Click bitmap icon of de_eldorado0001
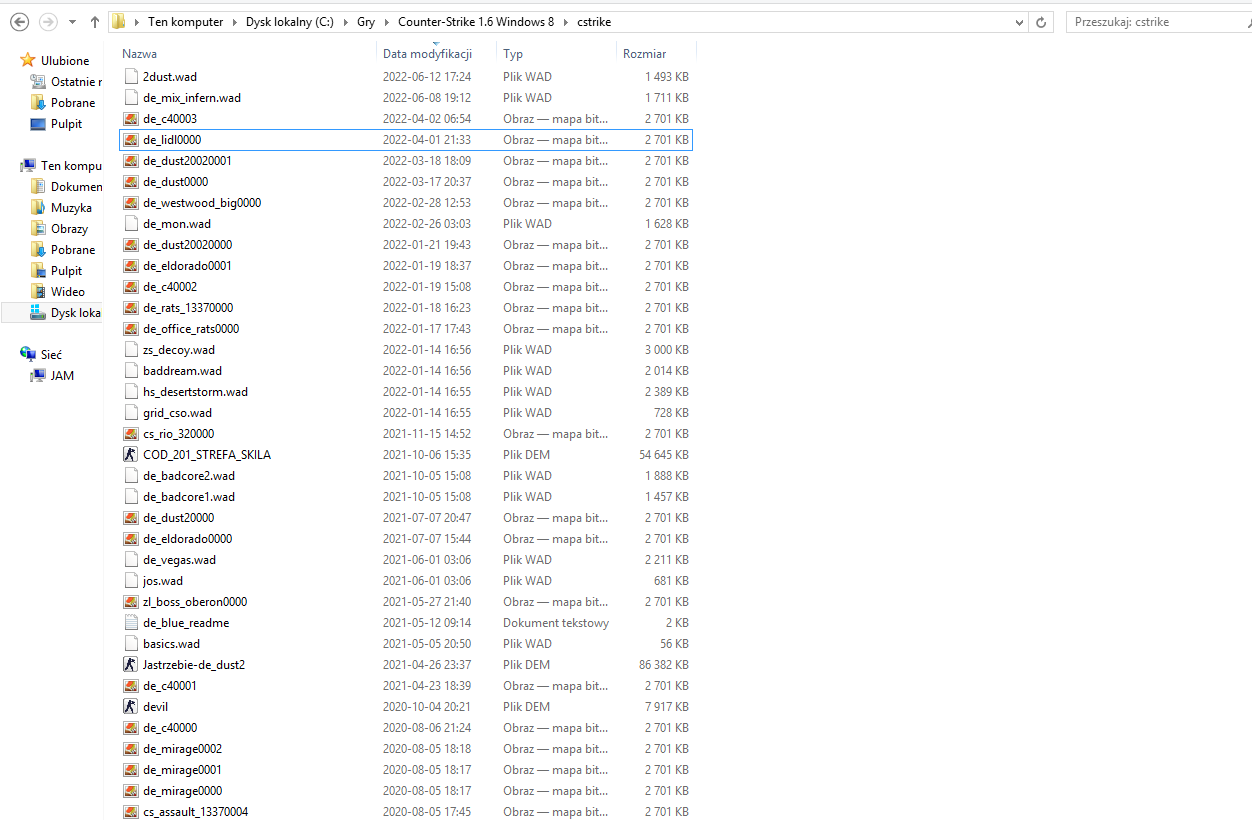The width and height of the screenshot is (1252, 820). coord(130,266)
